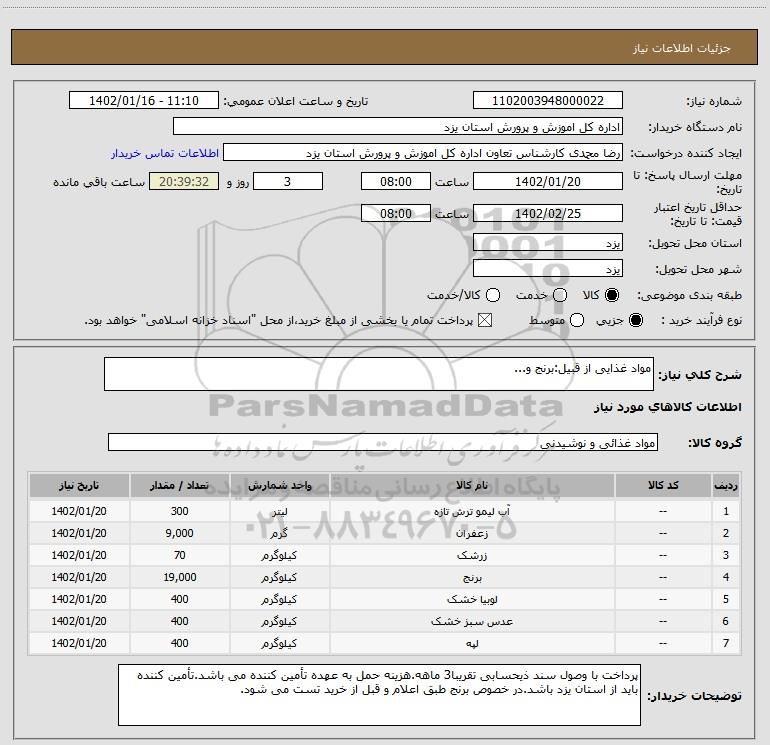This screenshot has width=770, height=745.
Task: Click the quantity cell 19,000
Action: [x=180, y=578]
